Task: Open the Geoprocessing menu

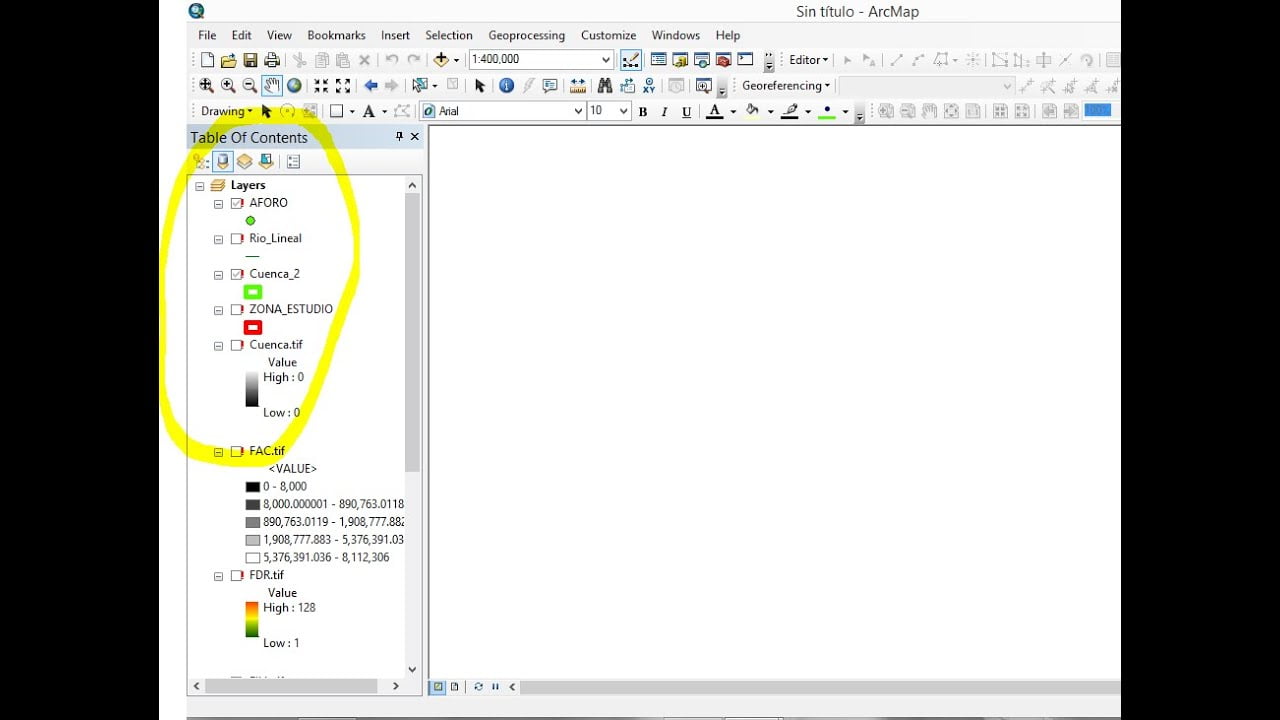Action: coord(526,35)
